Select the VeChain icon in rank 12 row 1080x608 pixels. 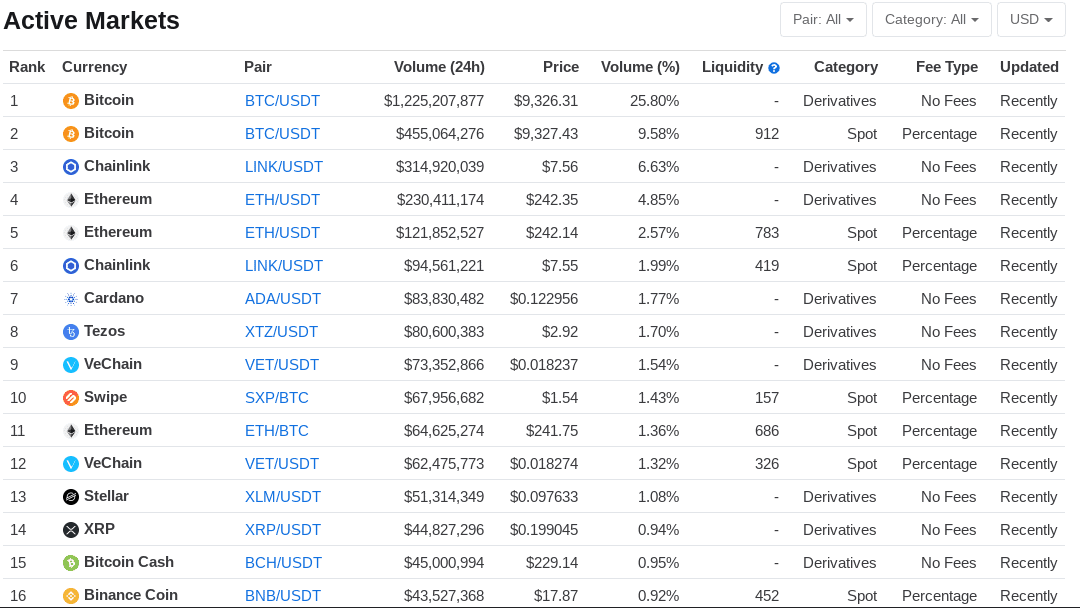[71, 464]
